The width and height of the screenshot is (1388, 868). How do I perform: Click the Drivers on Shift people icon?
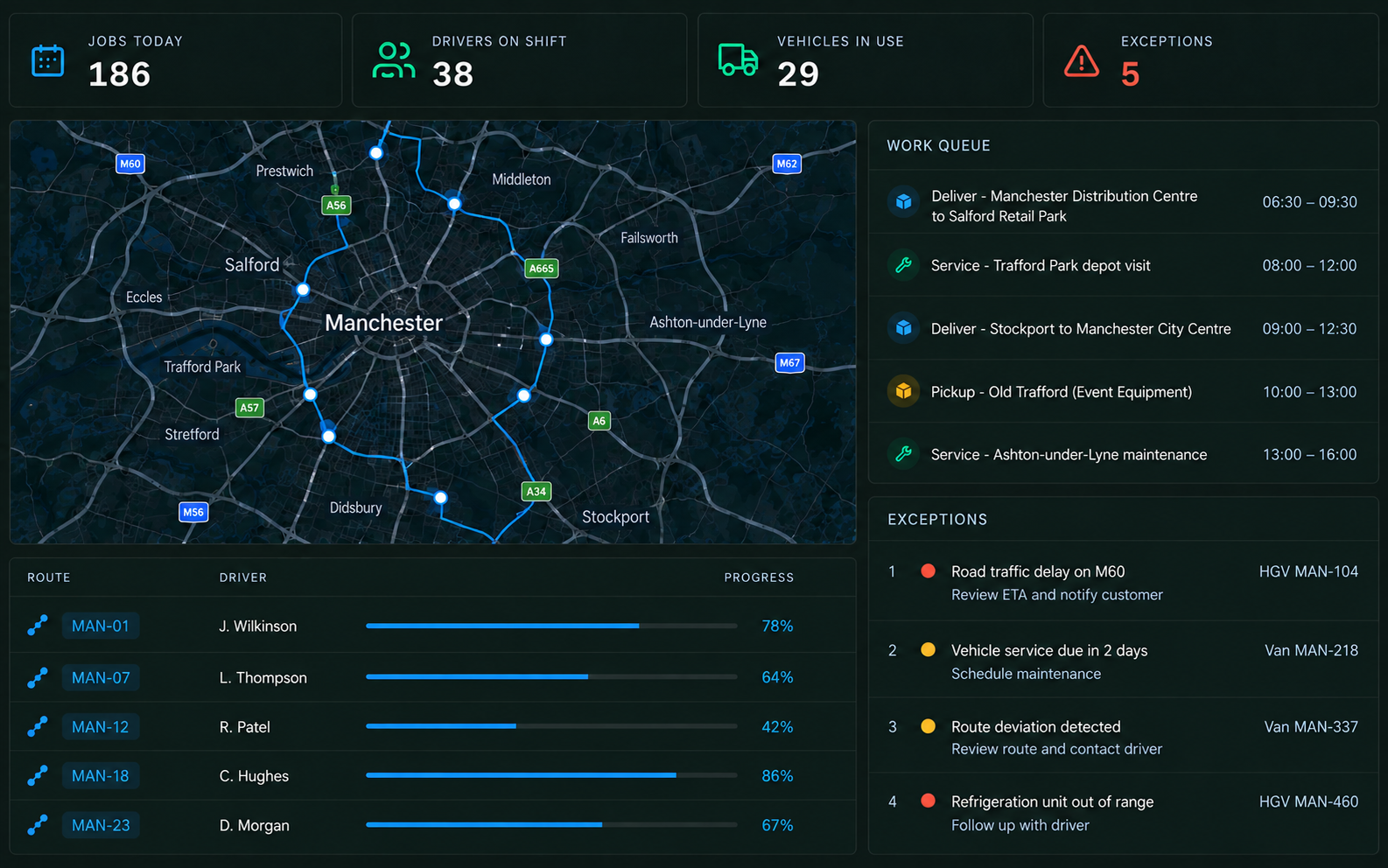pyautogui.click(x=394, y=60)
